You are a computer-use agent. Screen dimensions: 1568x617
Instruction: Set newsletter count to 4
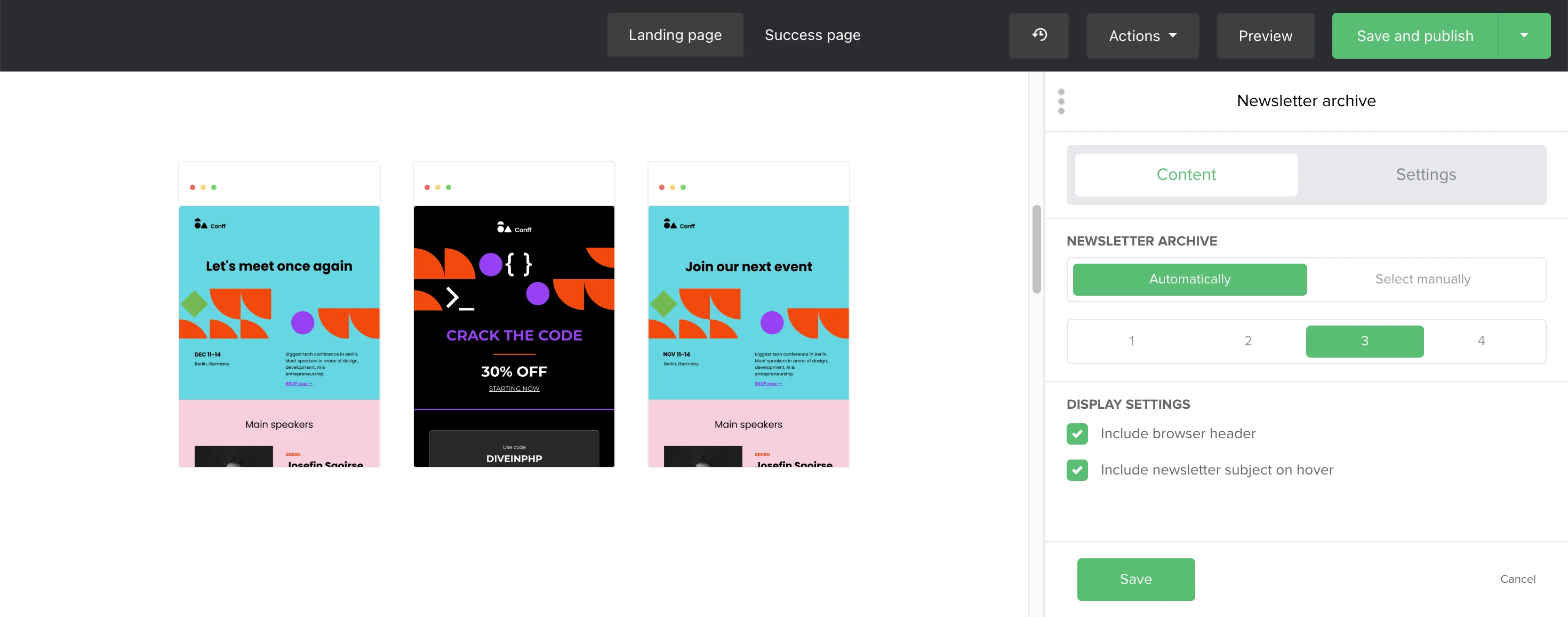[1481, 341]
